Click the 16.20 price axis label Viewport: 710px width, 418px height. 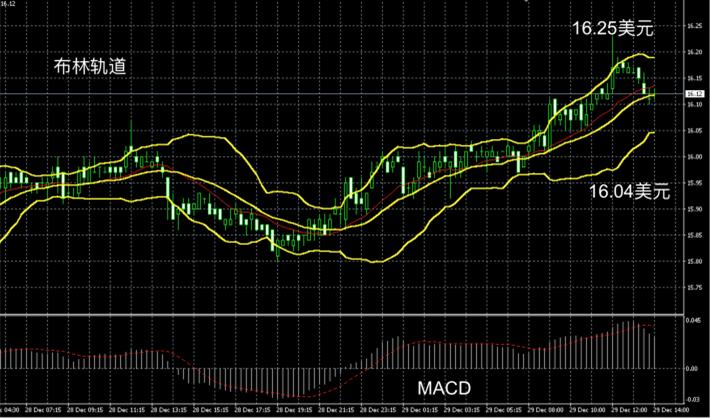tap(695, 51)
